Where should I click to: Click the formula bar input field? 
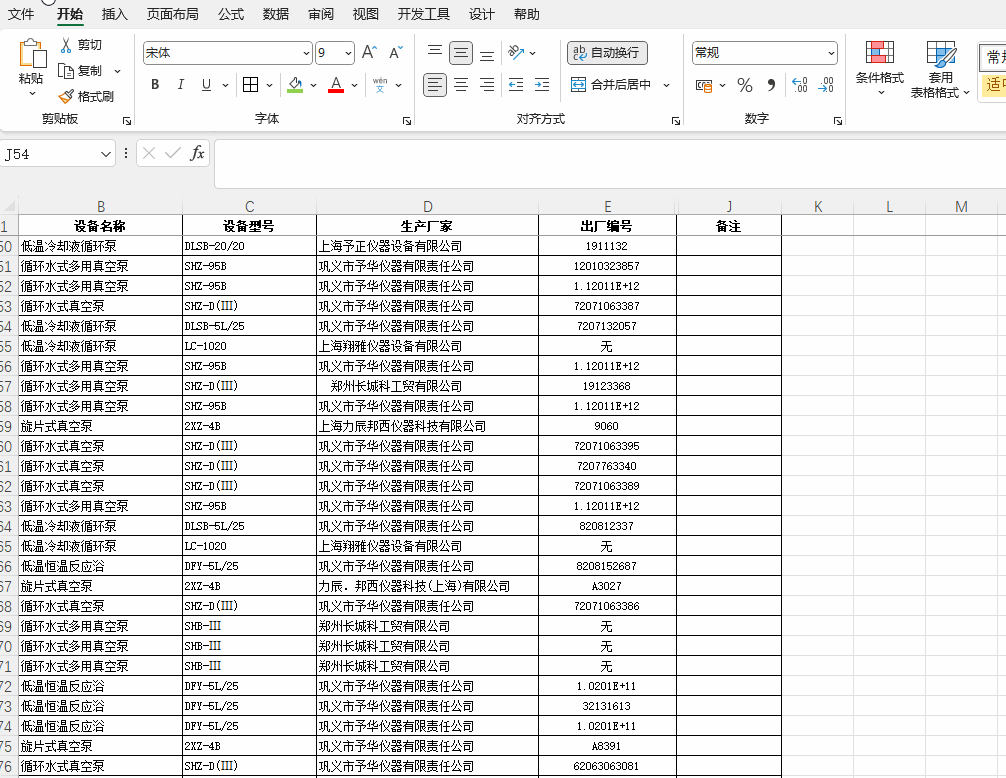click(610, 164)
